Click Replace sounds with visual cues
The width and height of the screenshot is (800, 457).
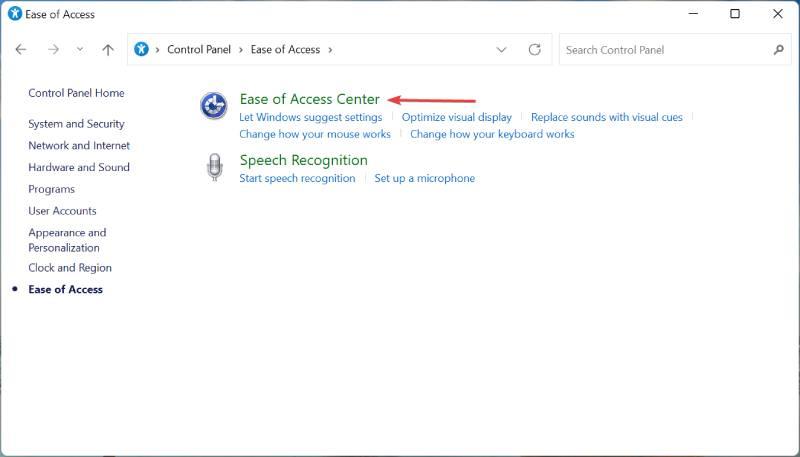(x=607, y=117)
